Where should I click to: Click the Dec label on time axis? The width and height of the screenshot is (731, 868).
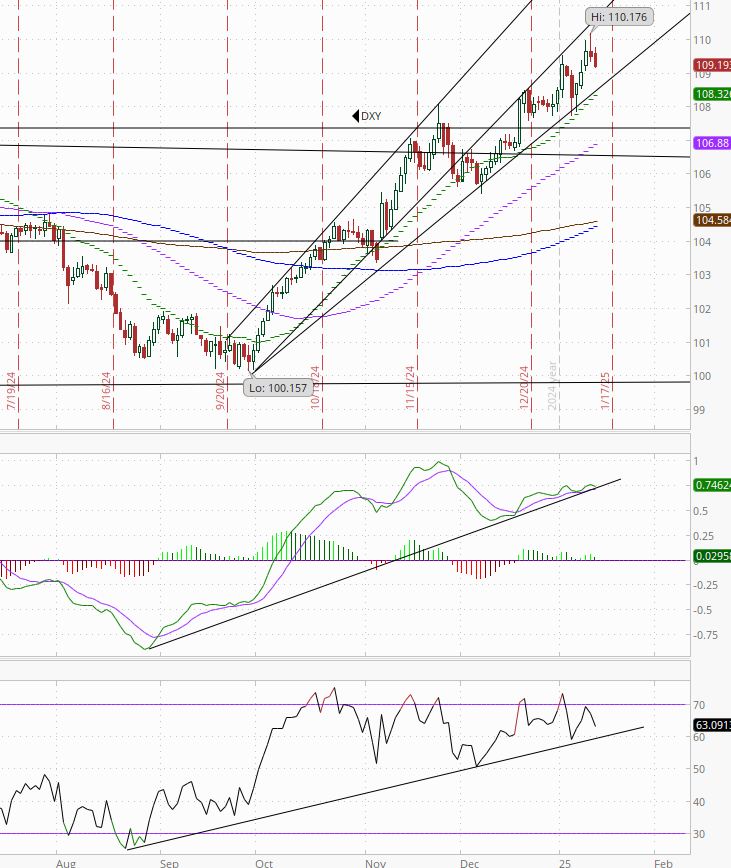pyautogui.click(x=470, y=863)
